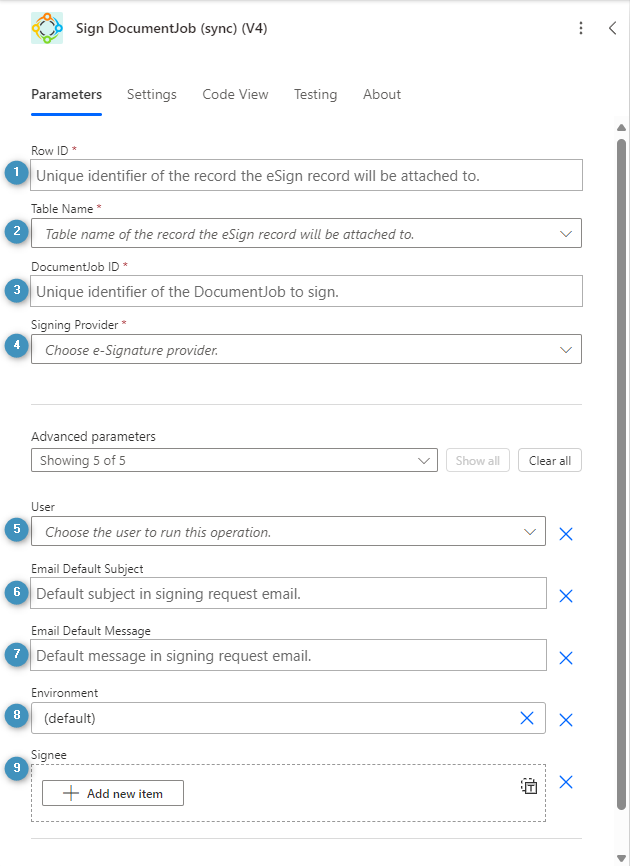Screen dimensions: 630x866
Task: Click the DocumentJob ID input field
Action: tap(306, 291)
